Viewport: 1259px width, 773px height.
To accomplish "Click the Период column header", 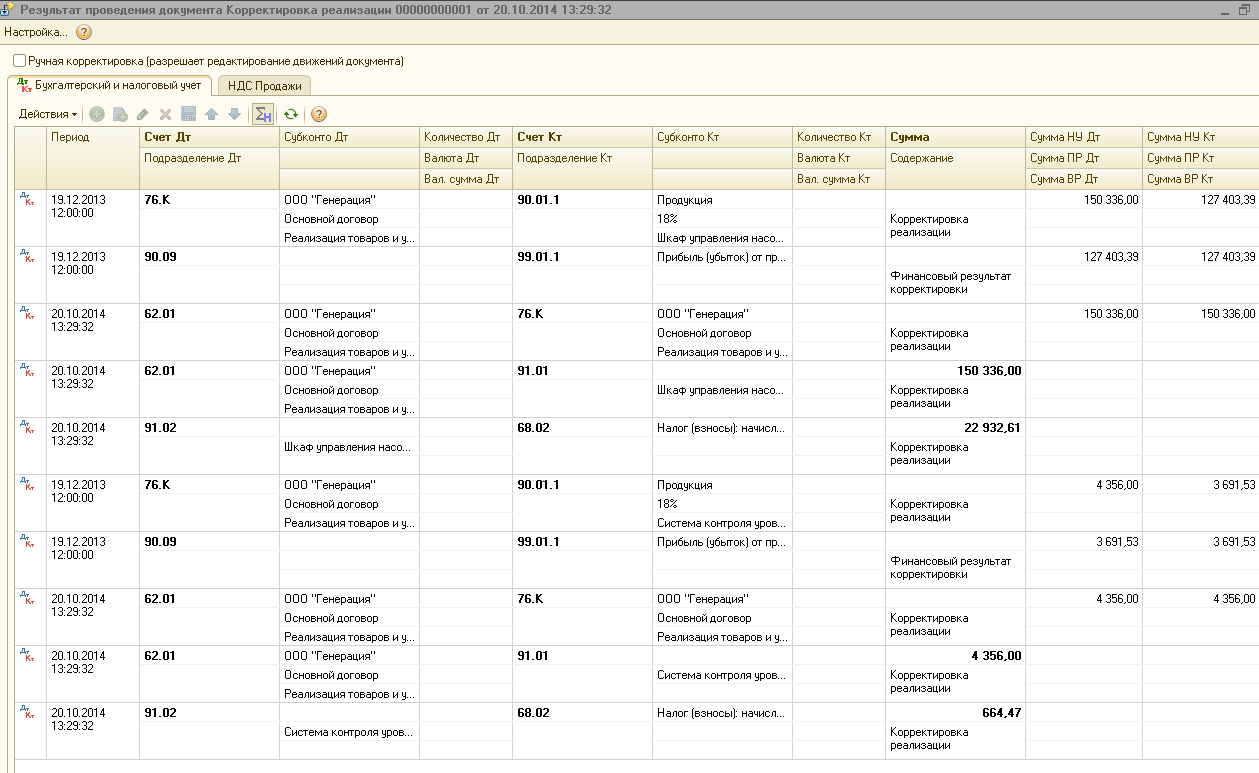I will (70, 137).
